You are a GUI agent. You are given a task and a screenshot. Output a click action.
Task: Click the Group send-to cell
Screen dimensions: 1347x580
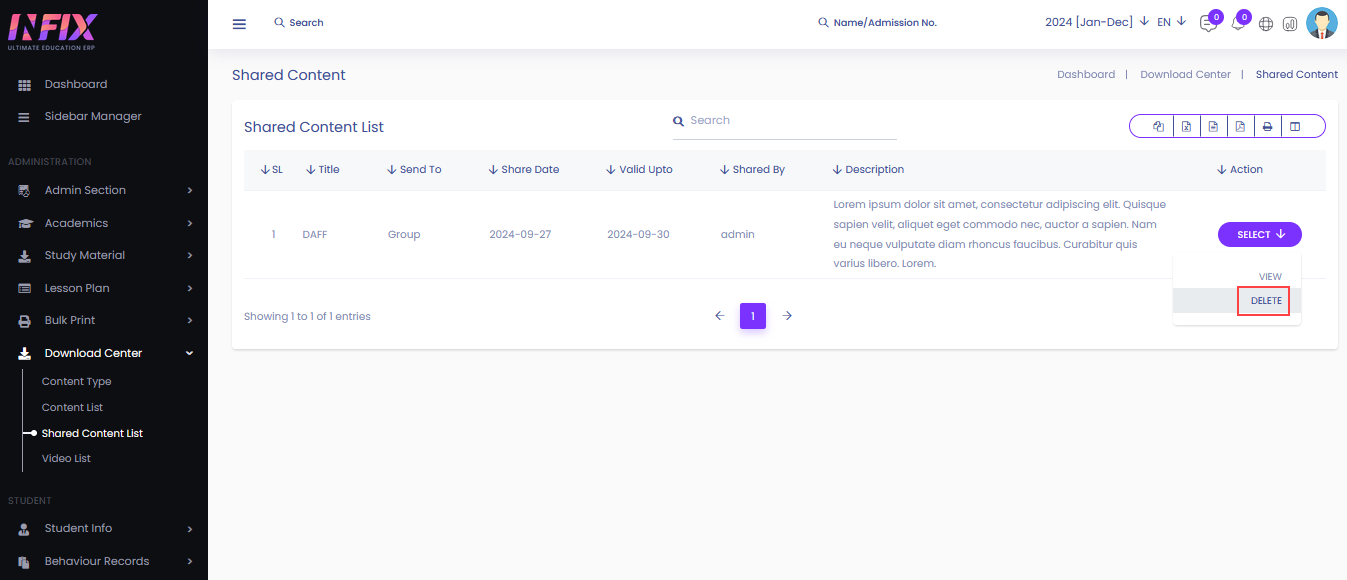pyautogui.click(x=404, y=235)
